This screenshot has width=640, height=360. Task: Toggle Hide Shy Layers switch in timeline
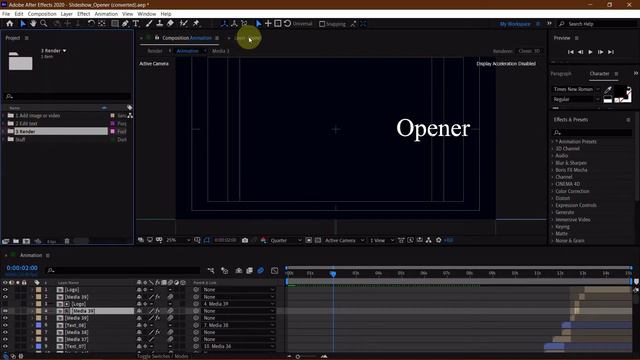coord(239,271)
